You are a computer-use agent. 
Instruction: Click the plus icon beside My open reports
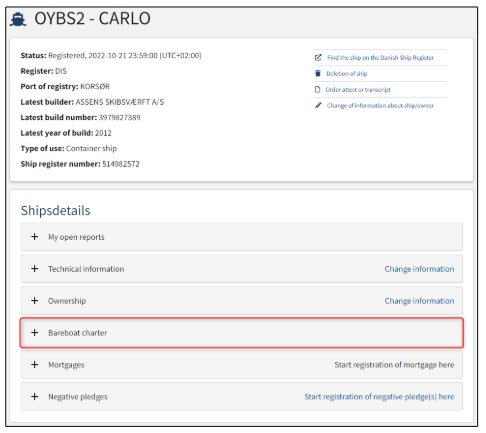(x=35, y=237)
